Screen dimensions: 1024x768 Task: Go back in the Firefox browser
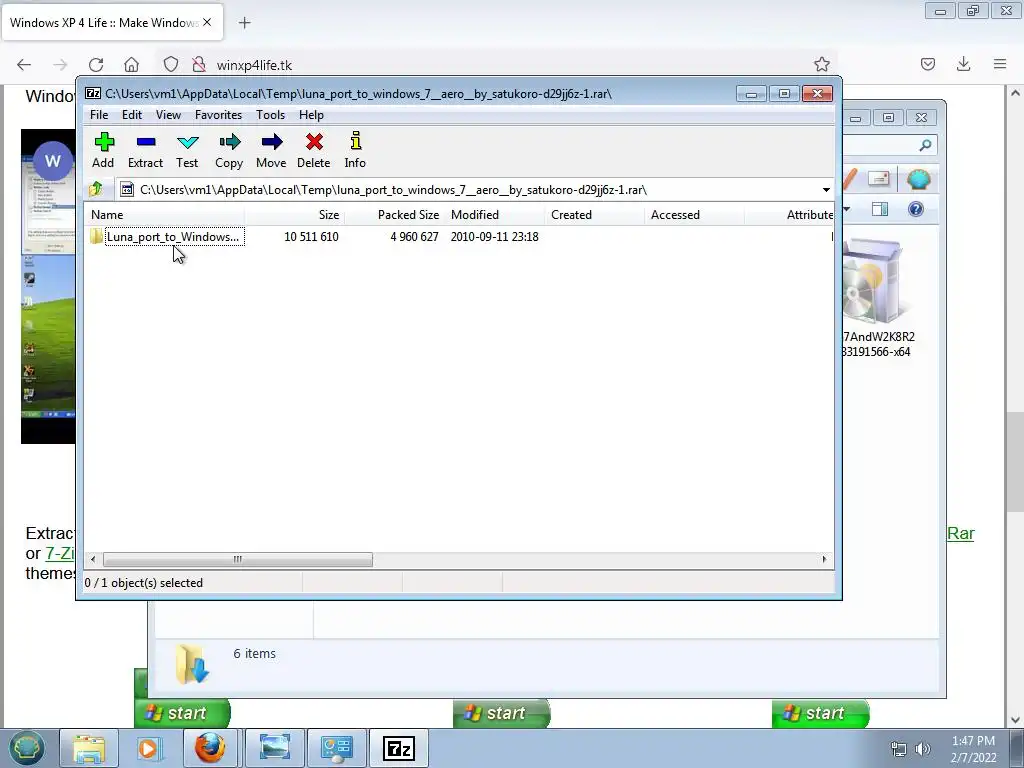(24, 65)
